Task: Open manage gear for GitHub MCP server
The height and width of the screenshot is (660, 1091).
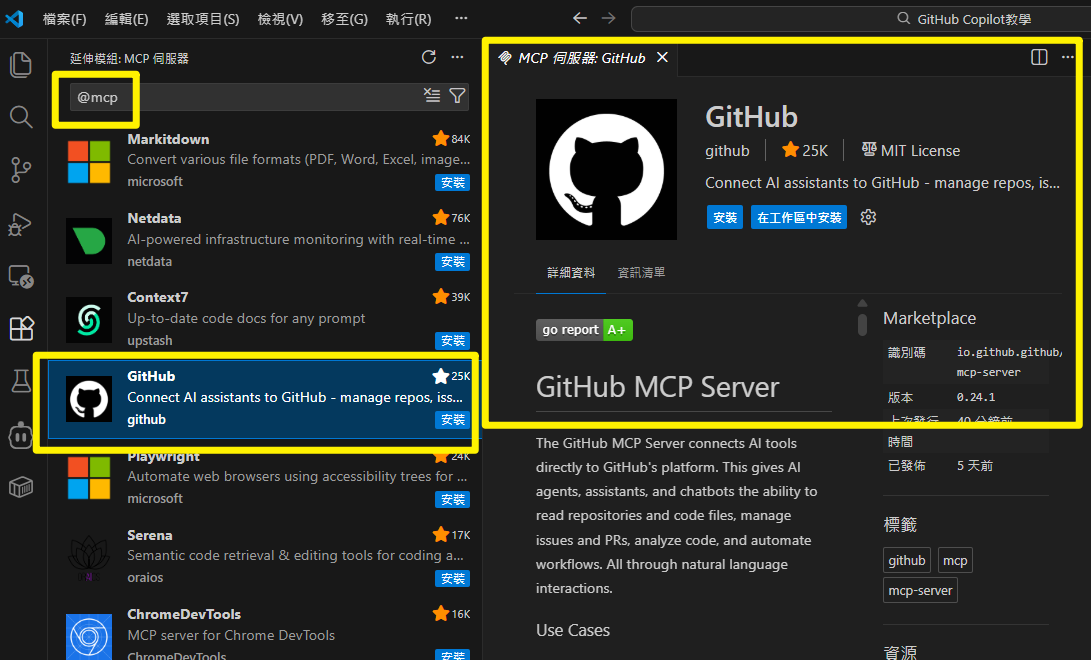Action: (868, 217)
